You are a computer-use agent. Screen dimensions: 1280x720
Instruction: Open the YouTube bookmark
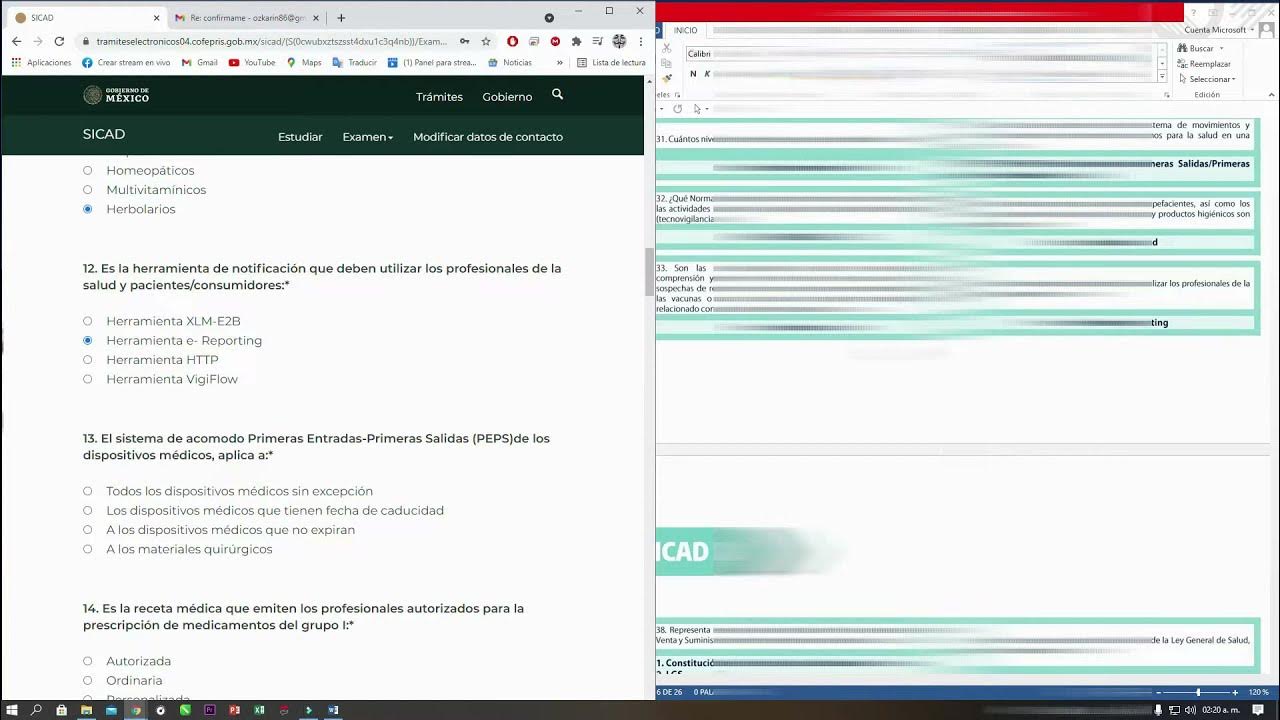[x=252, y=62]
